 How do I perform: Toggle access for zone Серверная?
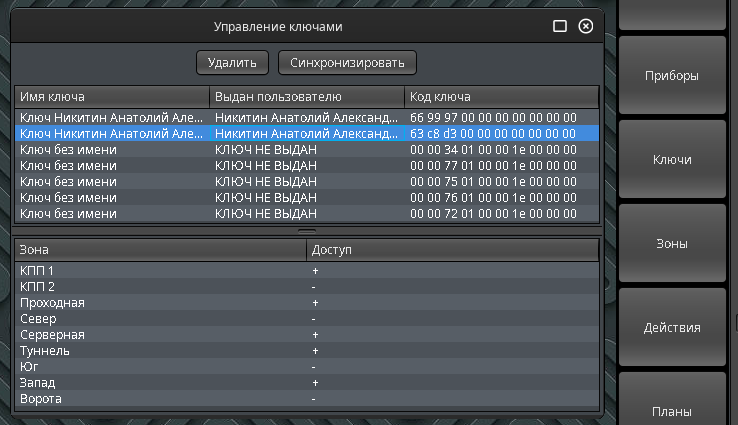click(x=314, y=335)
